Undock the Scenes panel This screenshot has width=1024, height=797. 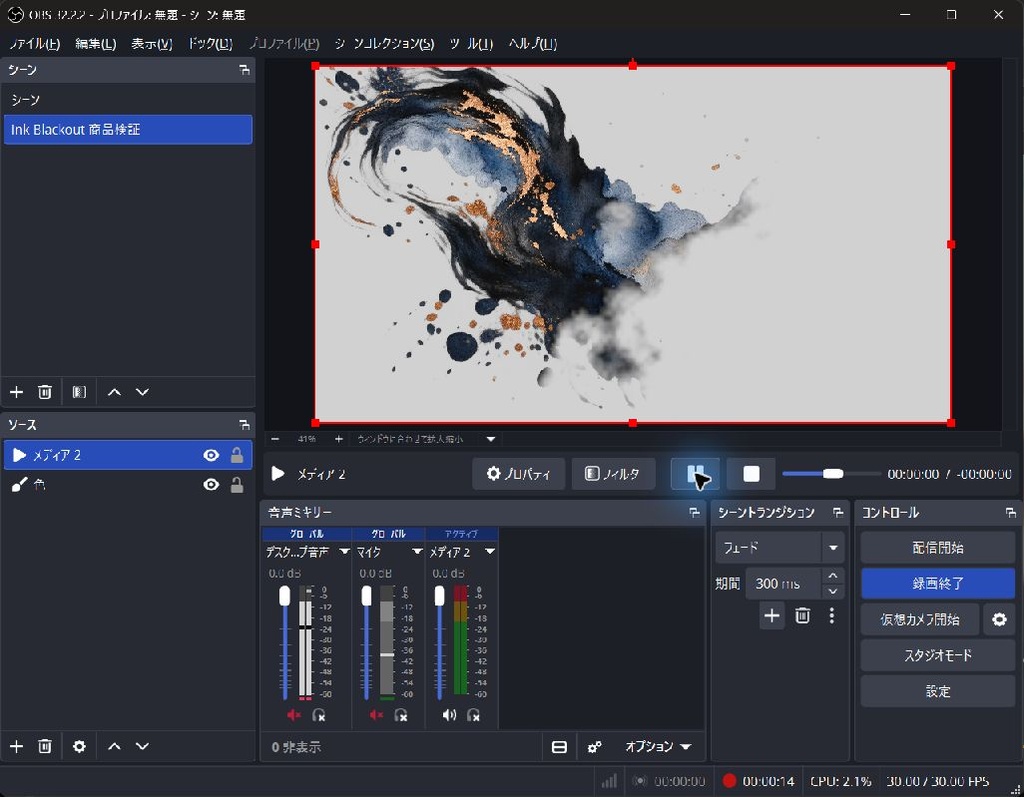pos(244,70)
